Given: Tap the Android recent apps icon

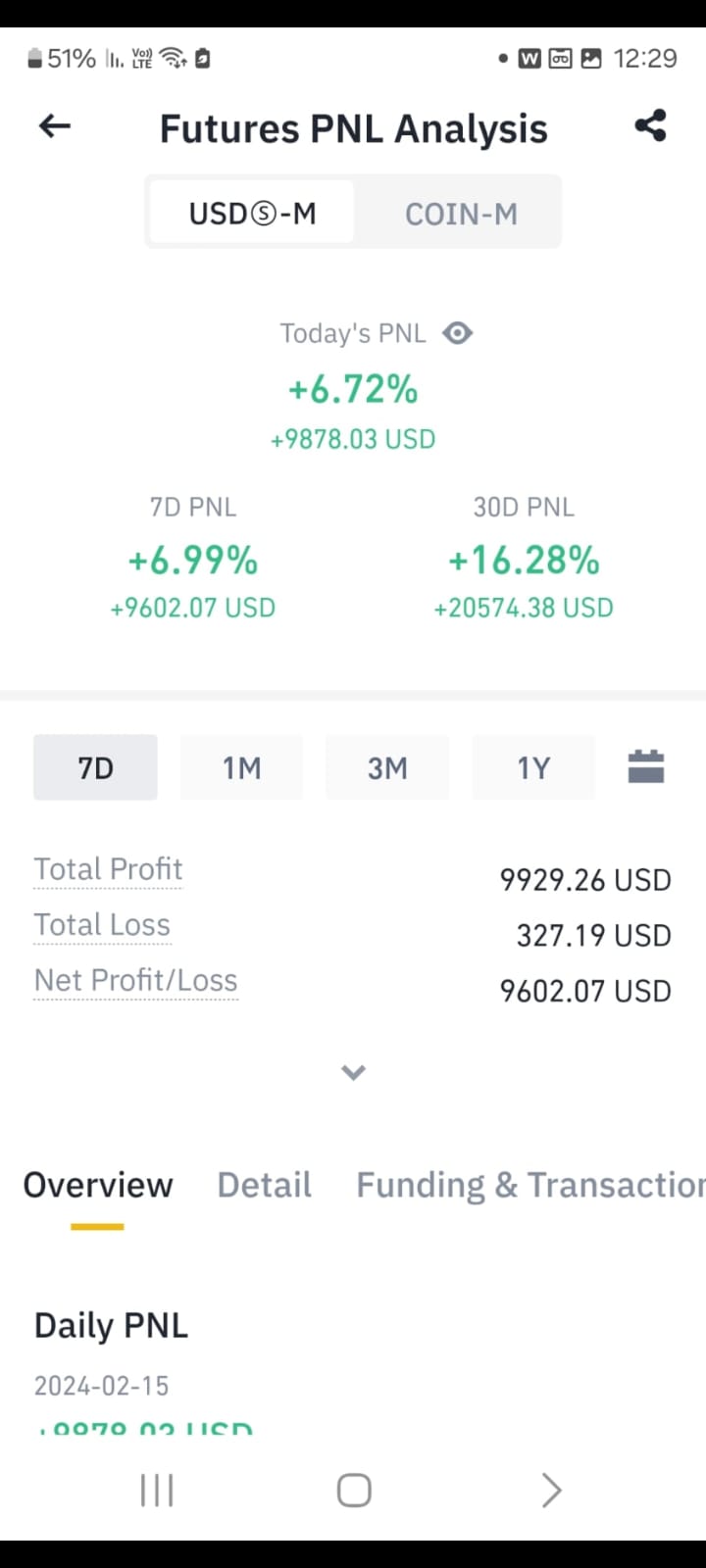Looking at the screenshot, I should click(157, 1491).
